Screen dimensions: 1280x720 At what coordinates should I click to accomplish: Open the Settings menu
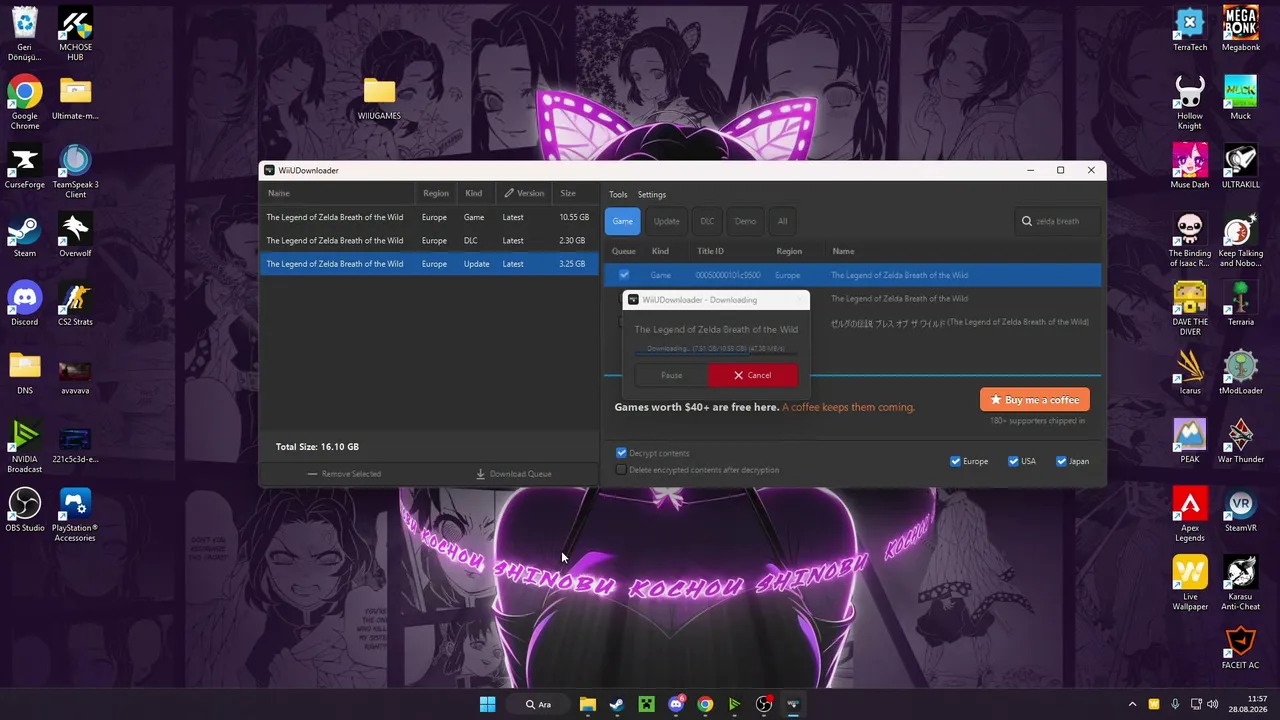[x=652, y=195]
